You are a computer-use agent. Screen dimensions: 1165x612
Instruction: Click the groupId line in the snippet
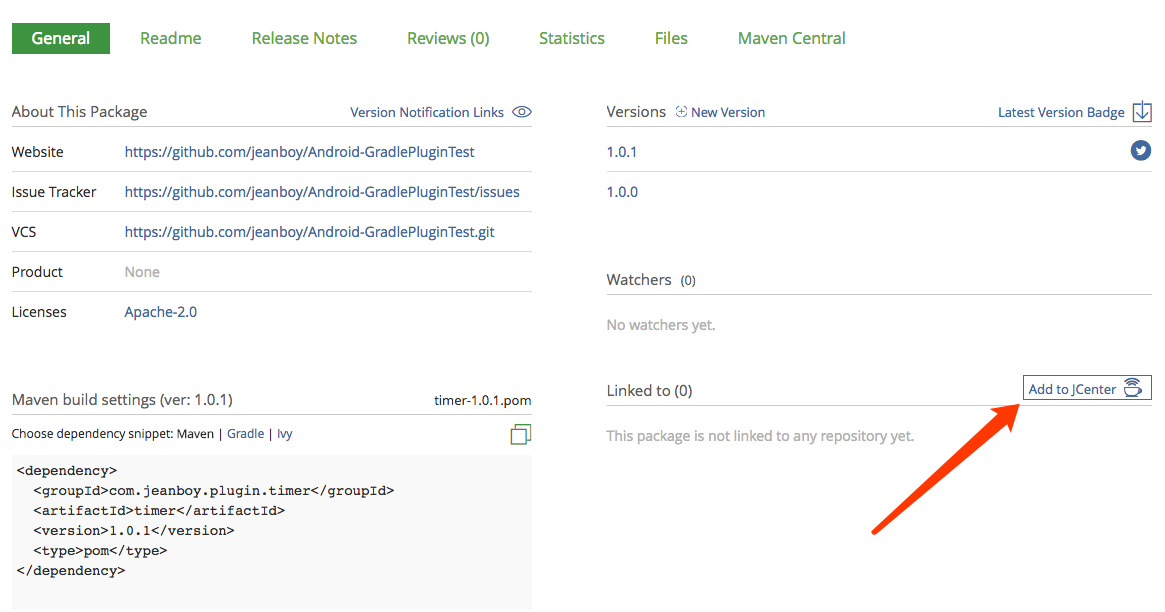click(213, 491)
